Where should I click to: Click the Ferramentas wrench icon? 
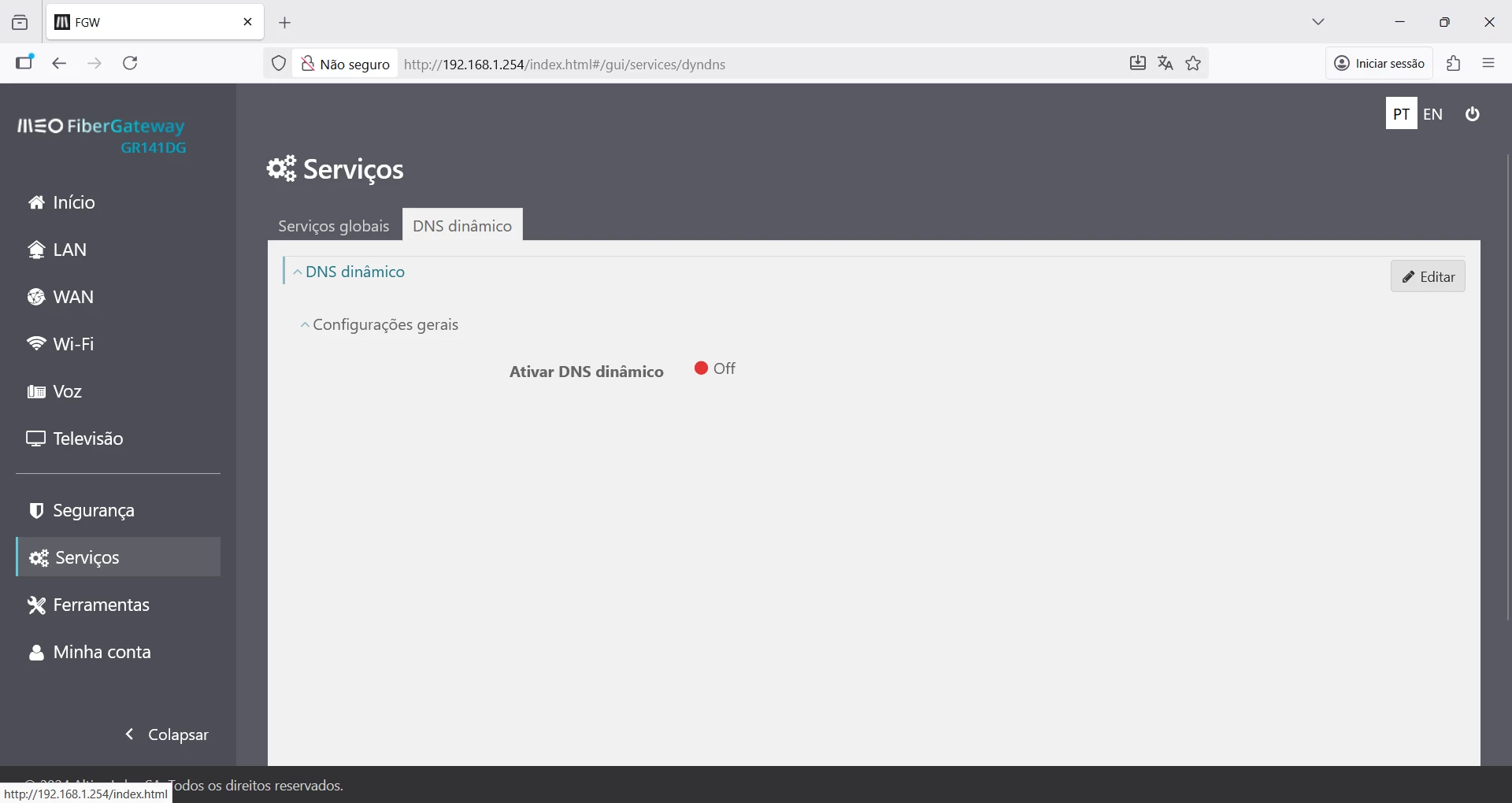pyautogui.click(x=36, y=605)
